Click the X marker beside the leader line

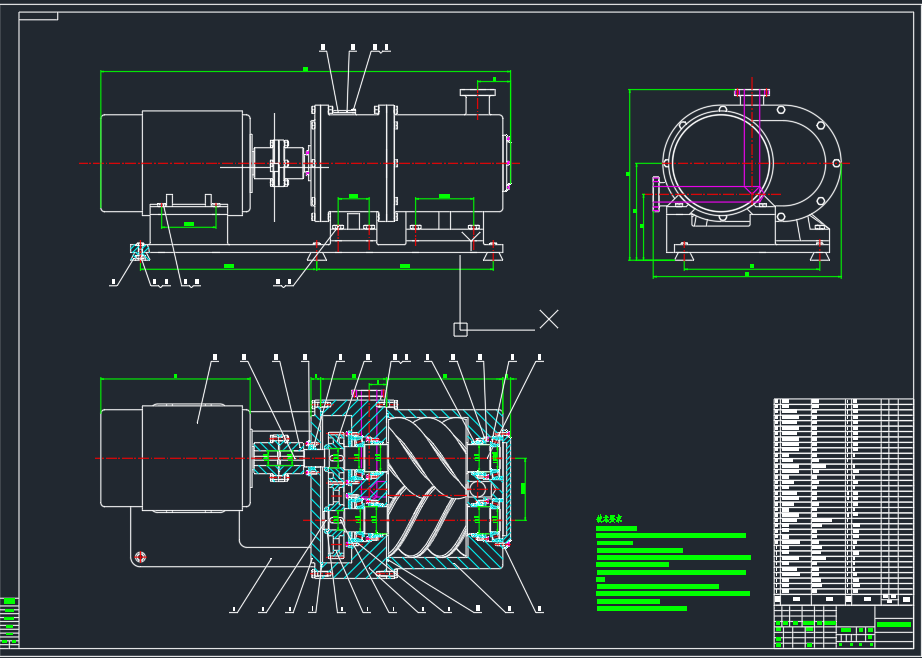pyautogui.click(x=549, y=319)
